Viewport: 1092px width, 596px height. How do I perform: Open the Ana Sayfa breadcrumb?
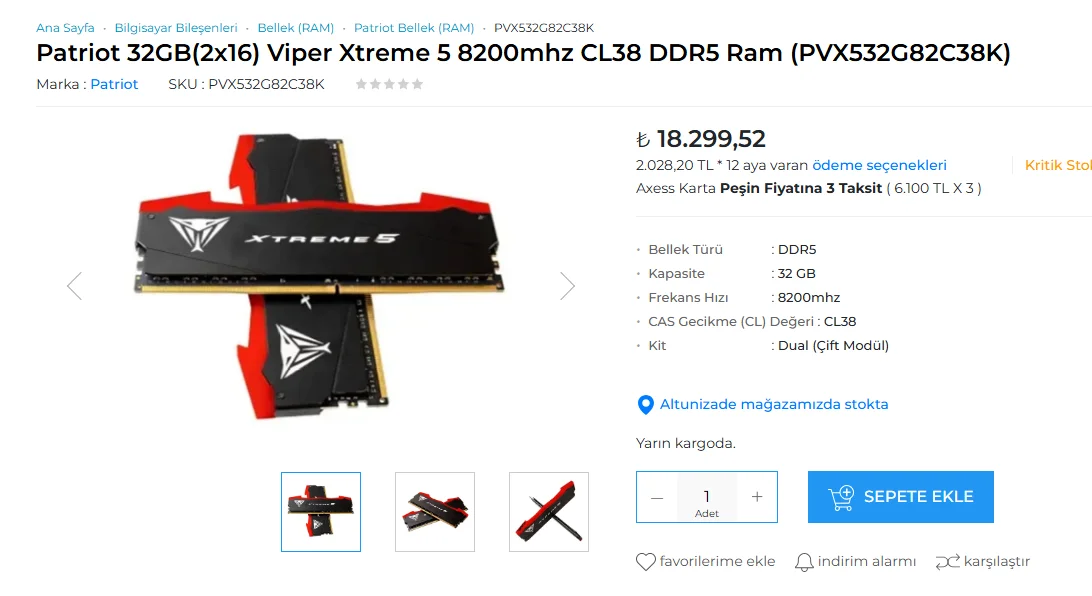coord(65,28)
